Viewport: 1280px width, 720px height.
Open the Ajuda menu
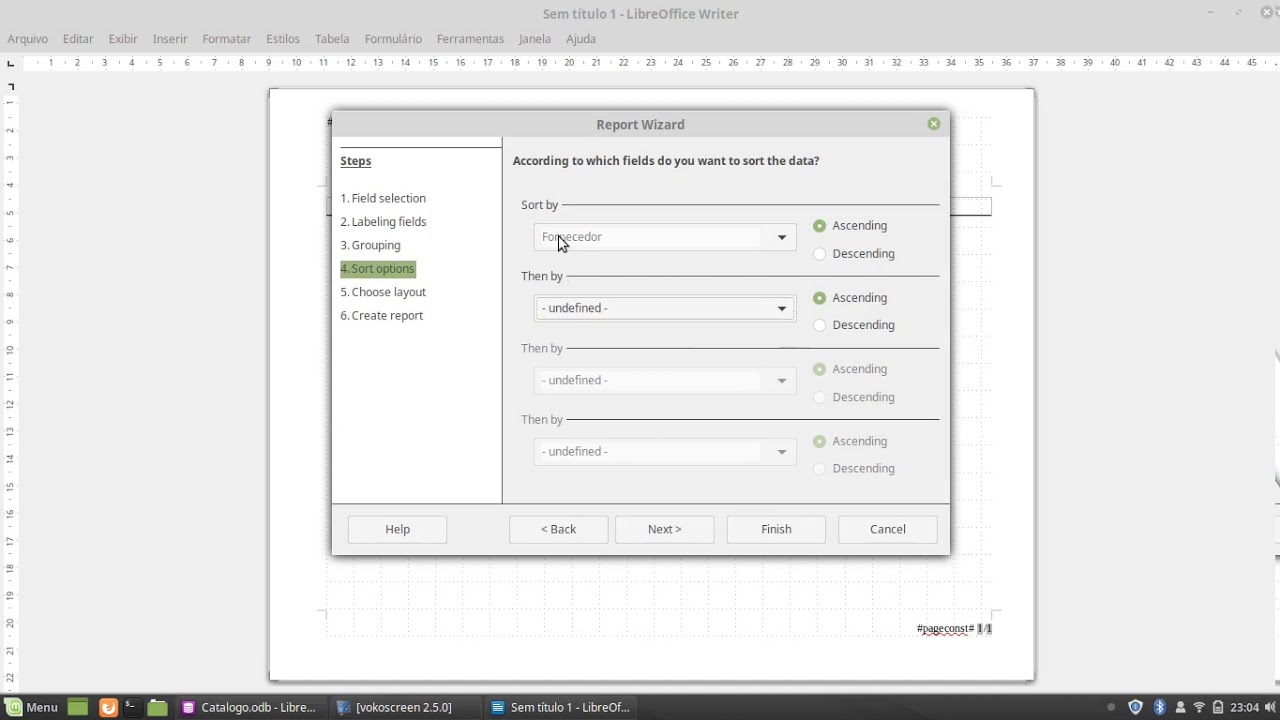click(581, 39)
